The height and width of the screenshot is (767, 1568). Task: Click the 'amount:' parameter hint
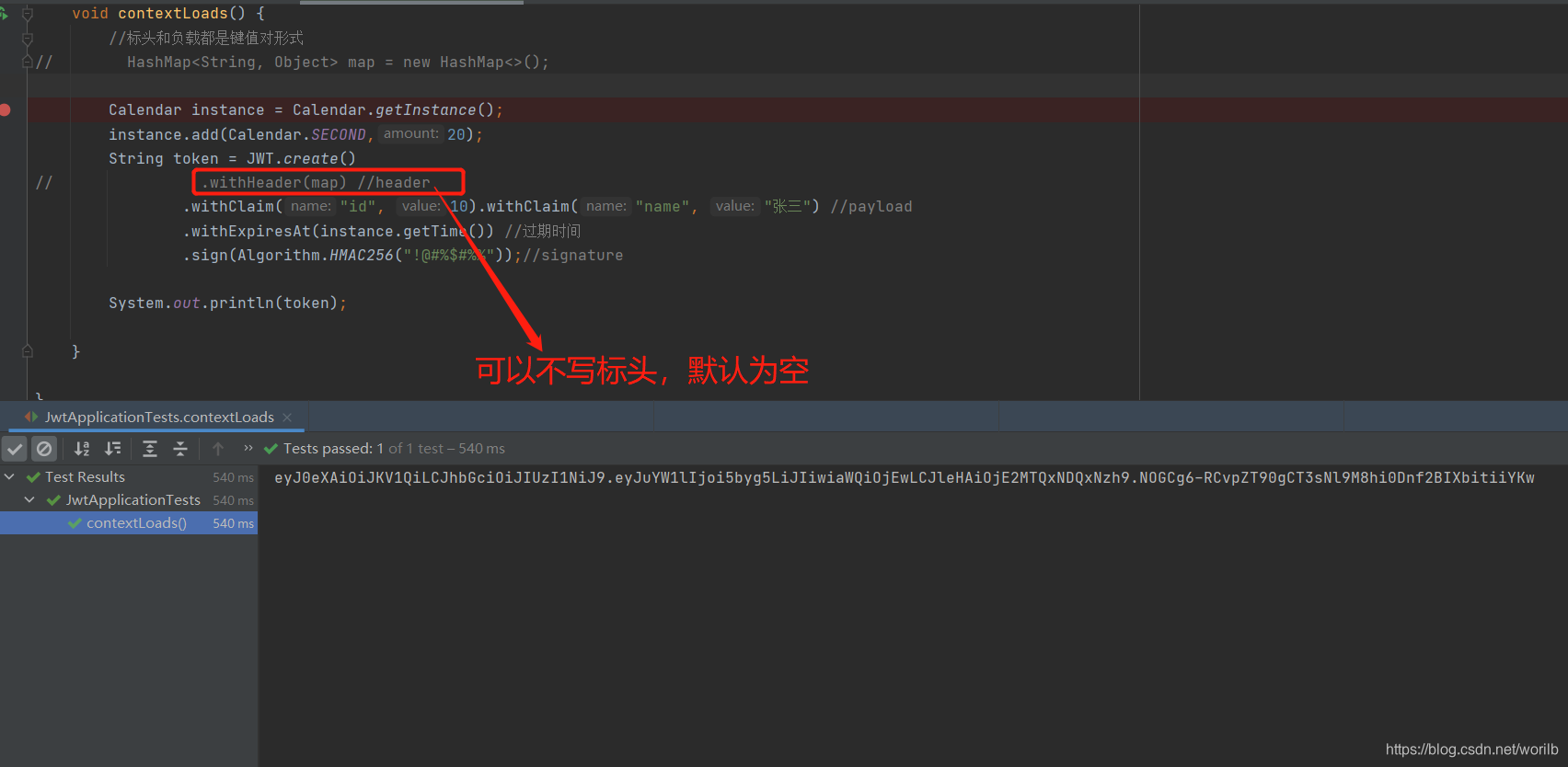410,134
